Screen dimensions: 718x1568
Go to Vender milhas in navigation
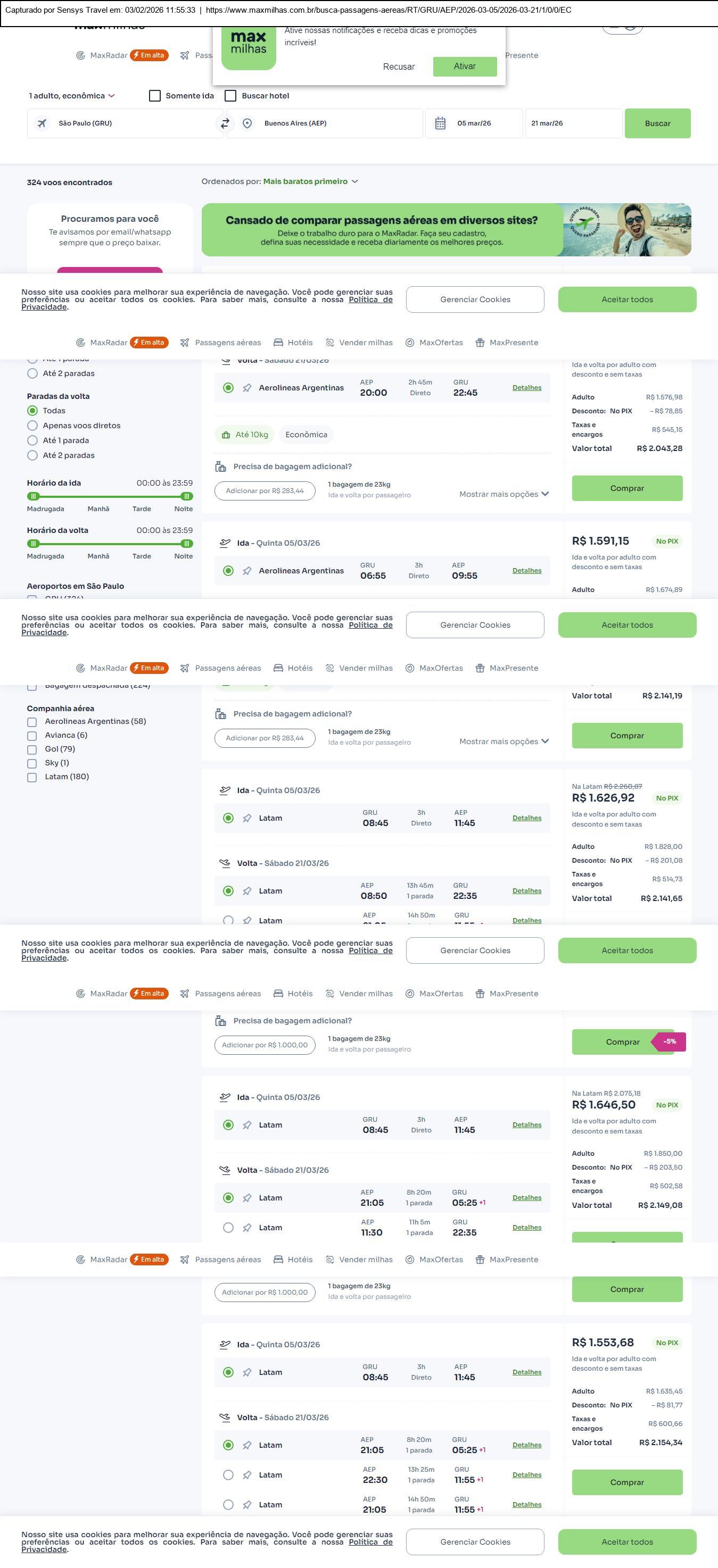click(359, 343)
